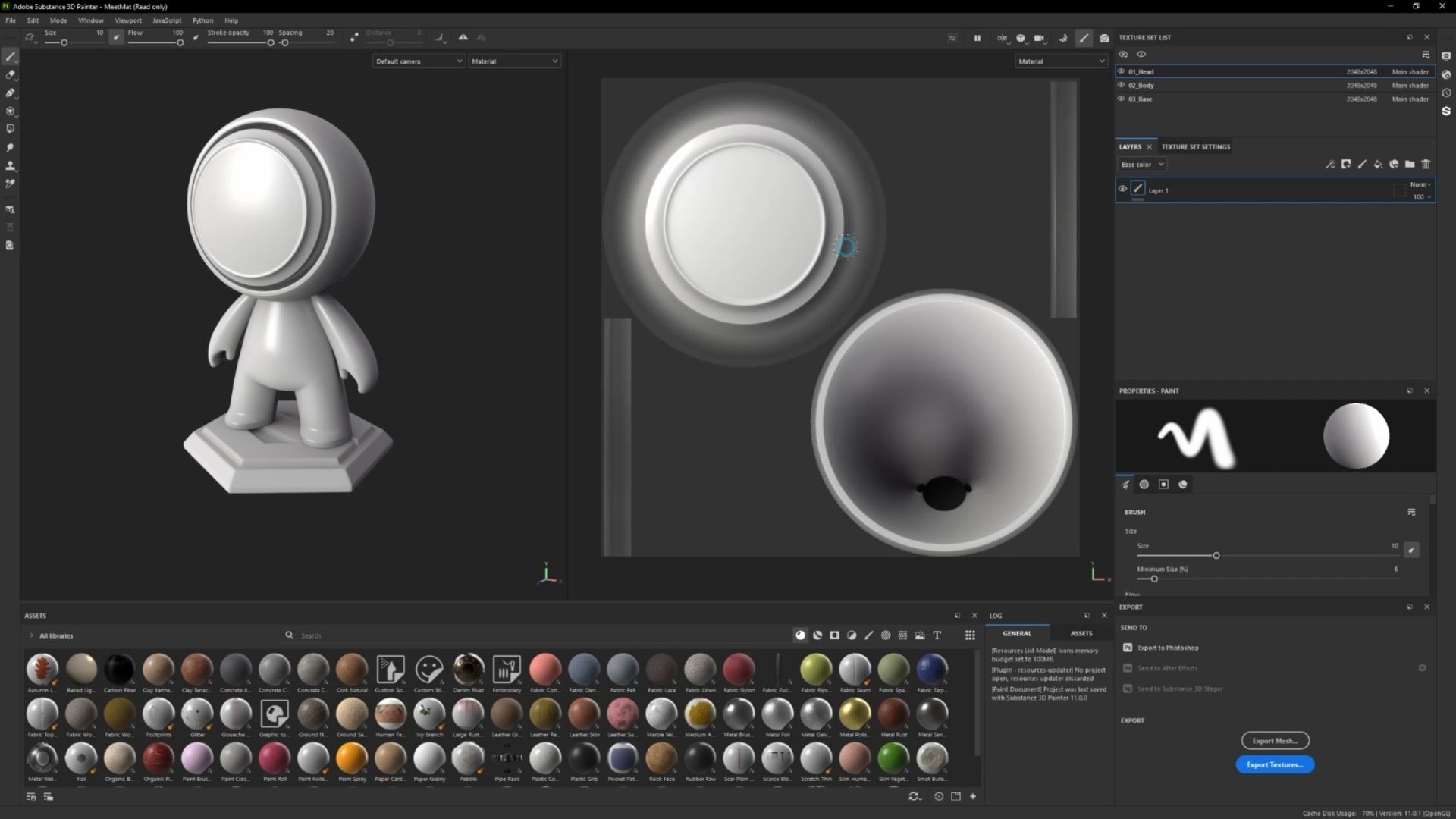The image size is (1456, 819).
Task: Click the Material picker eyedropper tool
Action: (x=10, y=184)
